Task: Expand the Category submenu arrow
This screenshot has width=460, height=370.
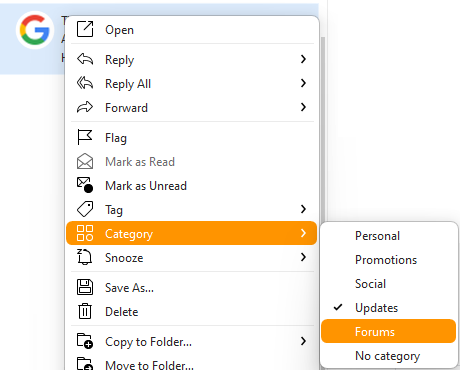Action: 303,233
